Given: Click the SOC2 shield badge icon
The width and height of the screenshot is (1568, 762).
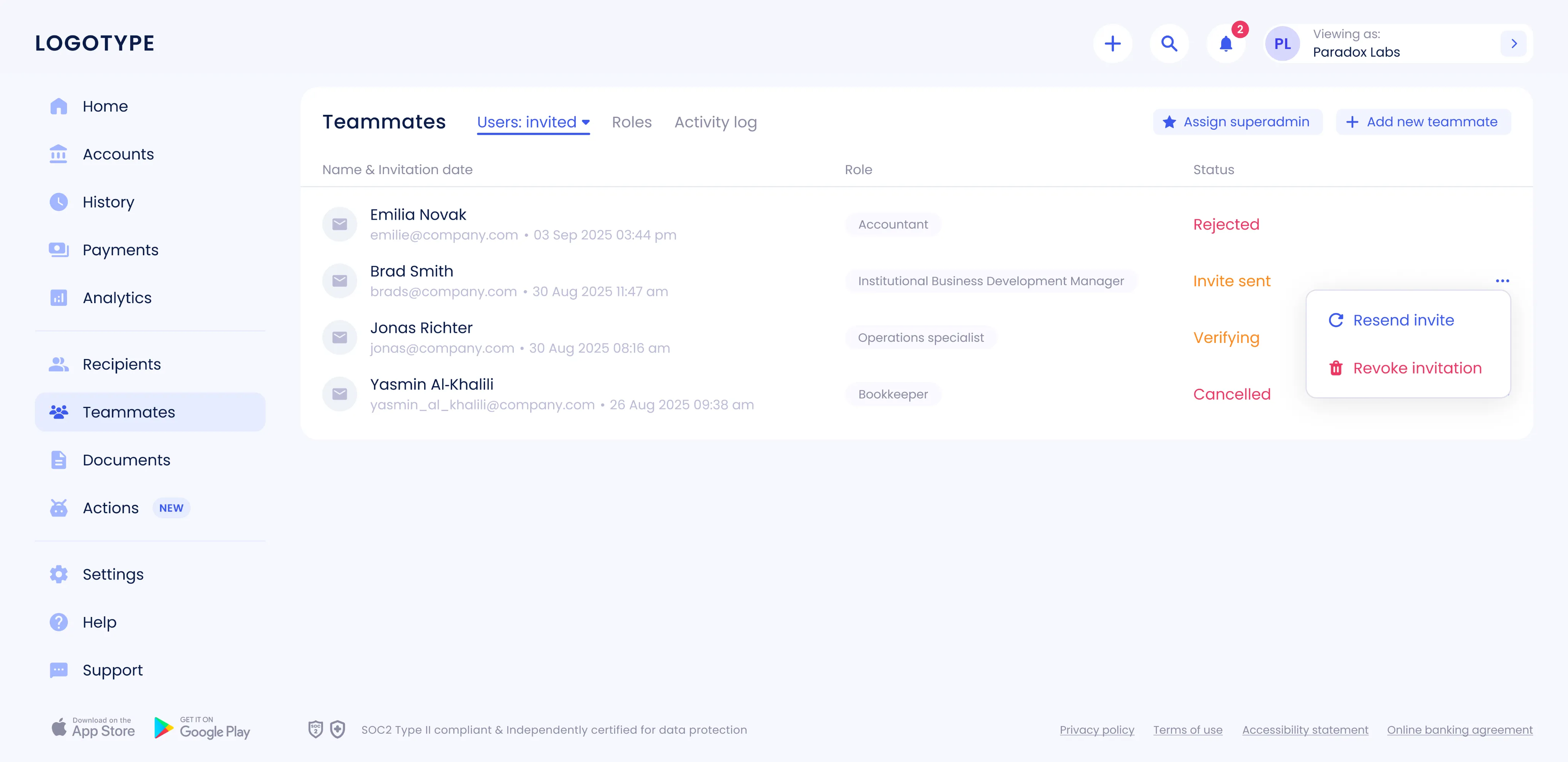Looking at the screenshot, I should (315, 729).
